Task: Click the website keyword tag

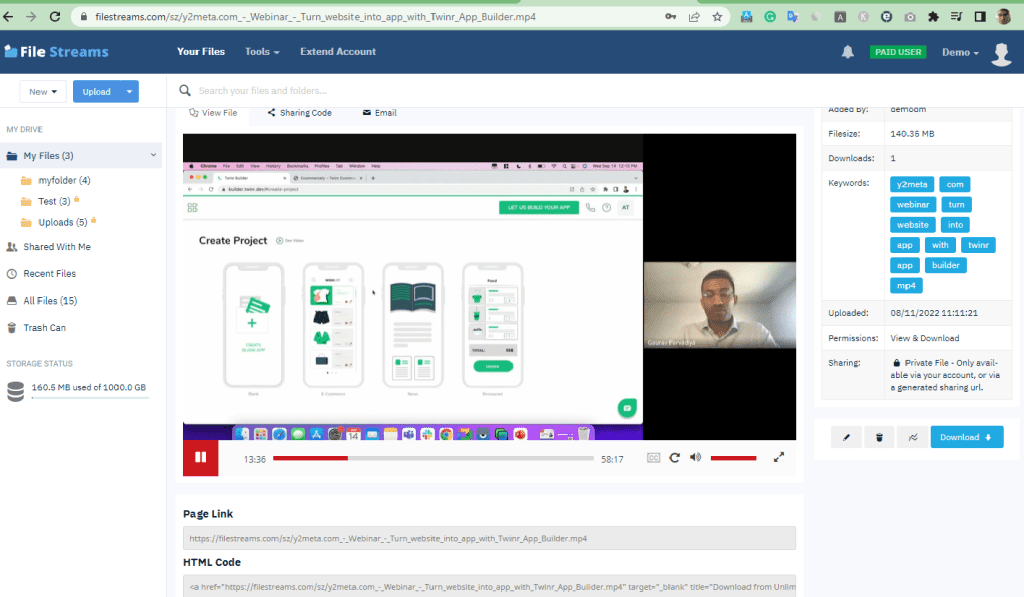Action: point(912,225)
